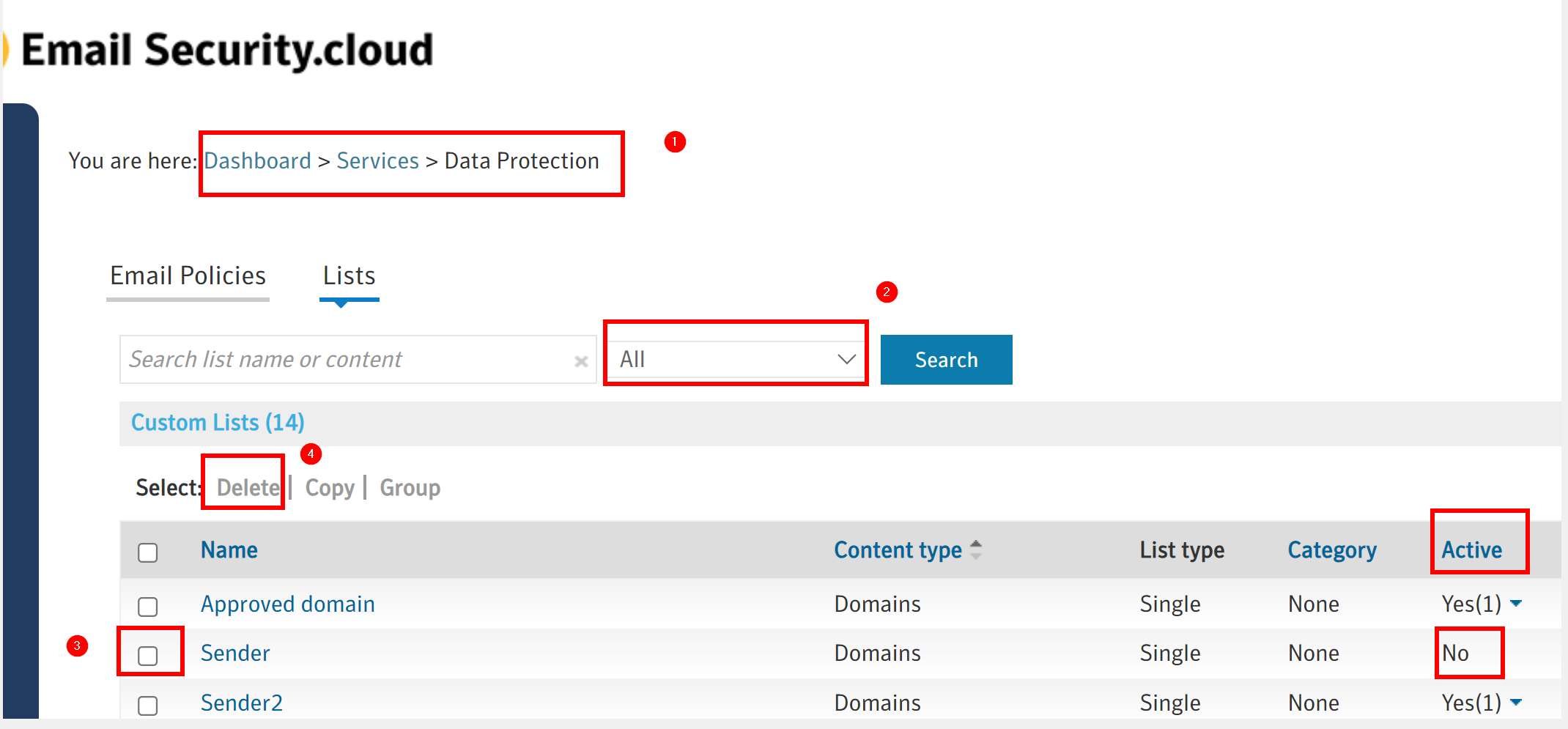This screenshot has height=729, width=1568.
Task: Switch to the Email Policies tab
Action: pyautogui.click(x=188, y=276)
